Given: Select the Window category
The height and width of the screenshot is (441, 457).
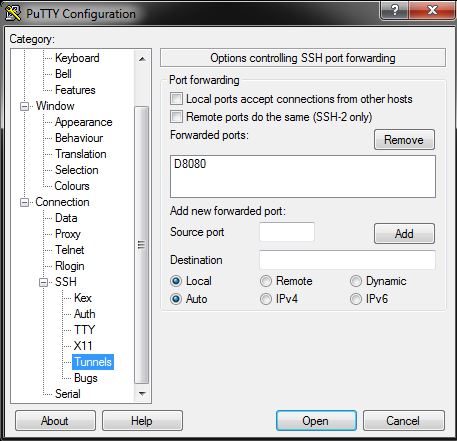Looking at the screenshot, I should [55, 106].
